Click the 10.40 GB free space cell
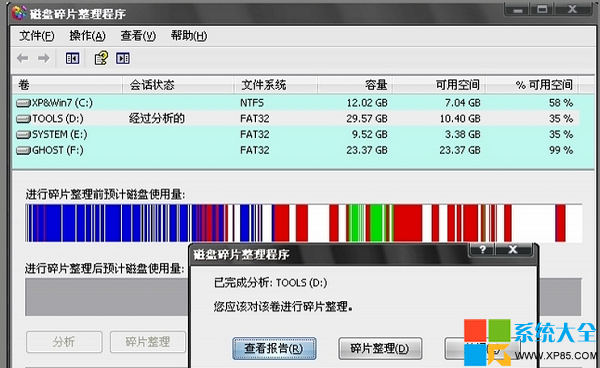 (460, 119)
